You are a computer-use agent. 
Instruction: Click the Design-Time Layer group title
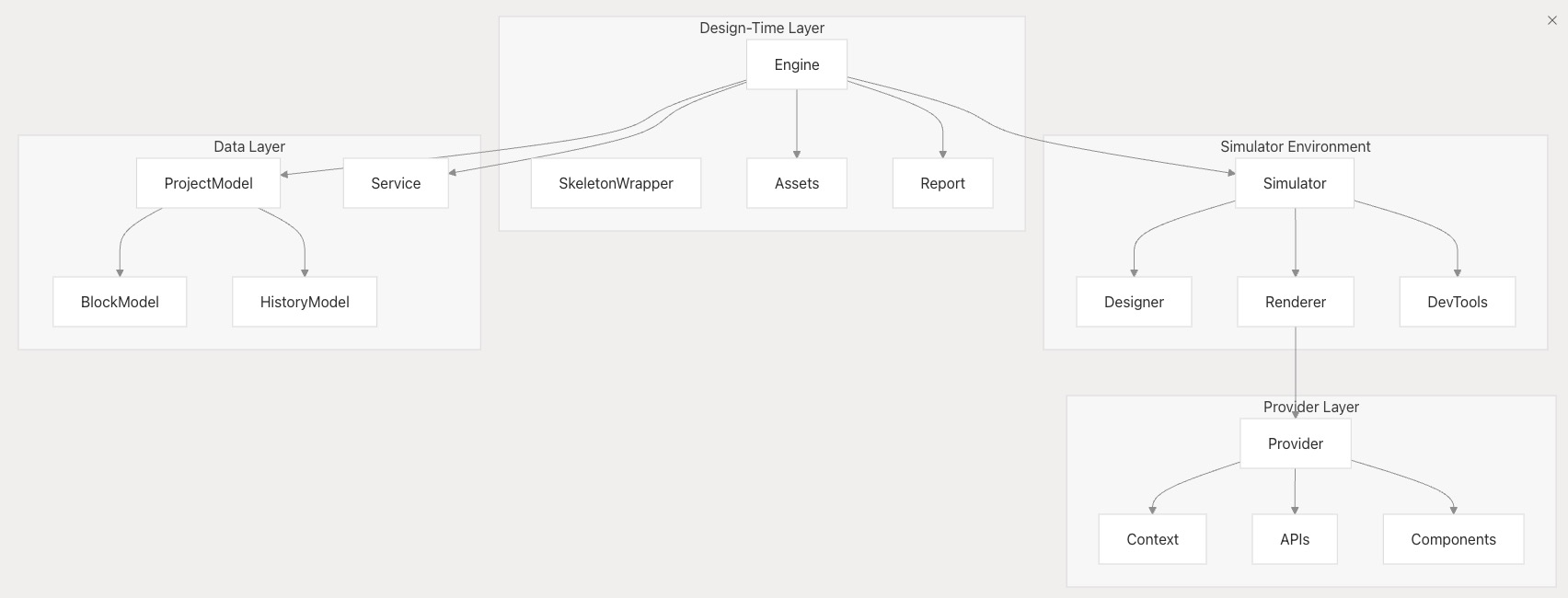762,28
